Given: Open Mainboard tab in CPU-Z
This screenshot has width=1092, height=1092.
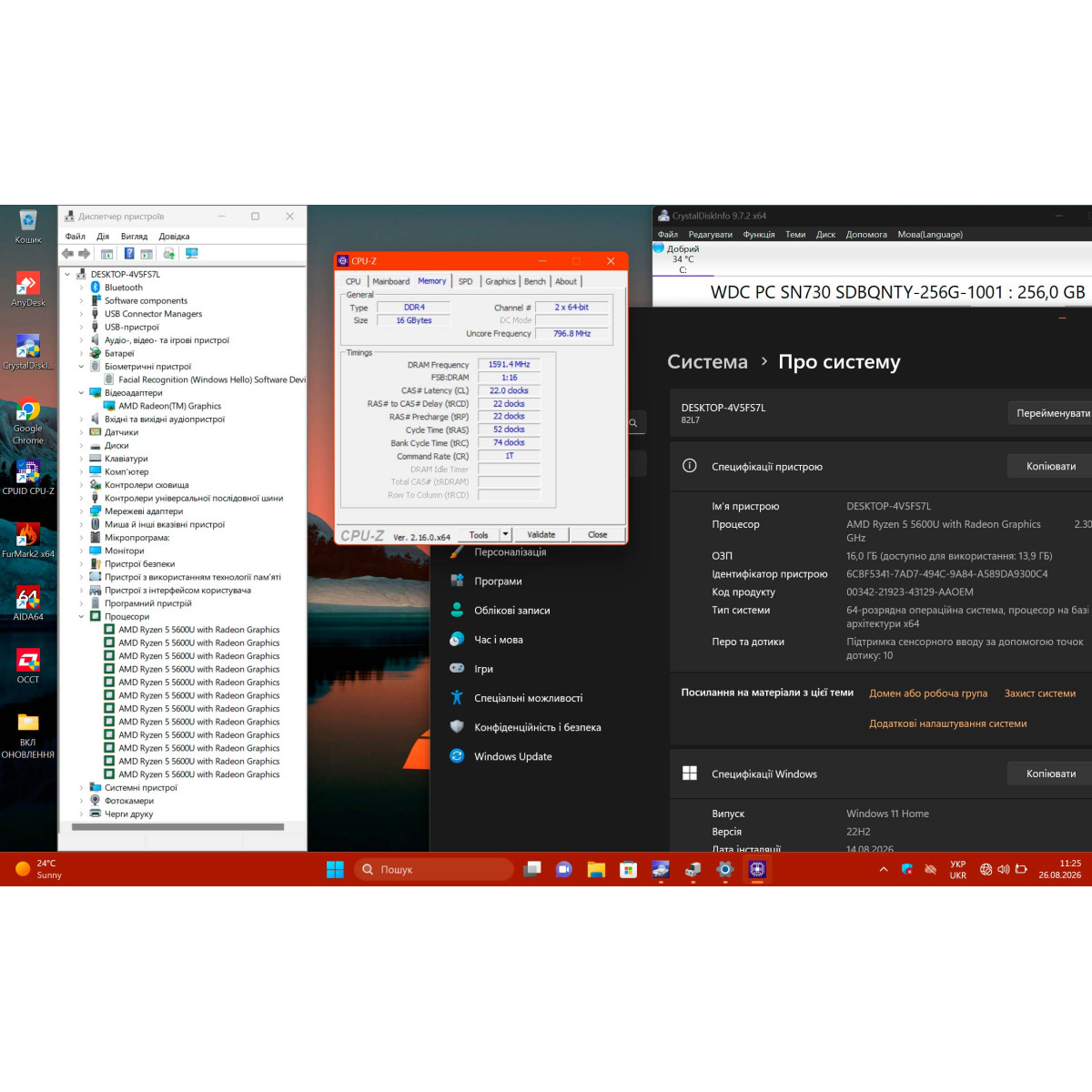Looking at the screenshot, I should (x=391, y=281).
